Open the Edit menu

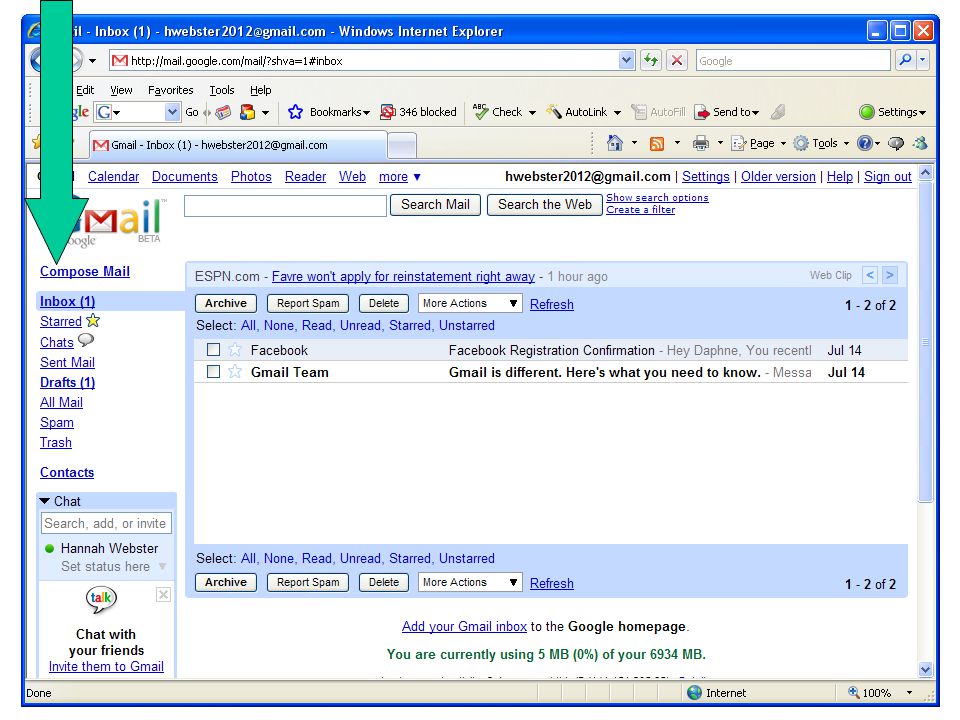pos(84,90)
